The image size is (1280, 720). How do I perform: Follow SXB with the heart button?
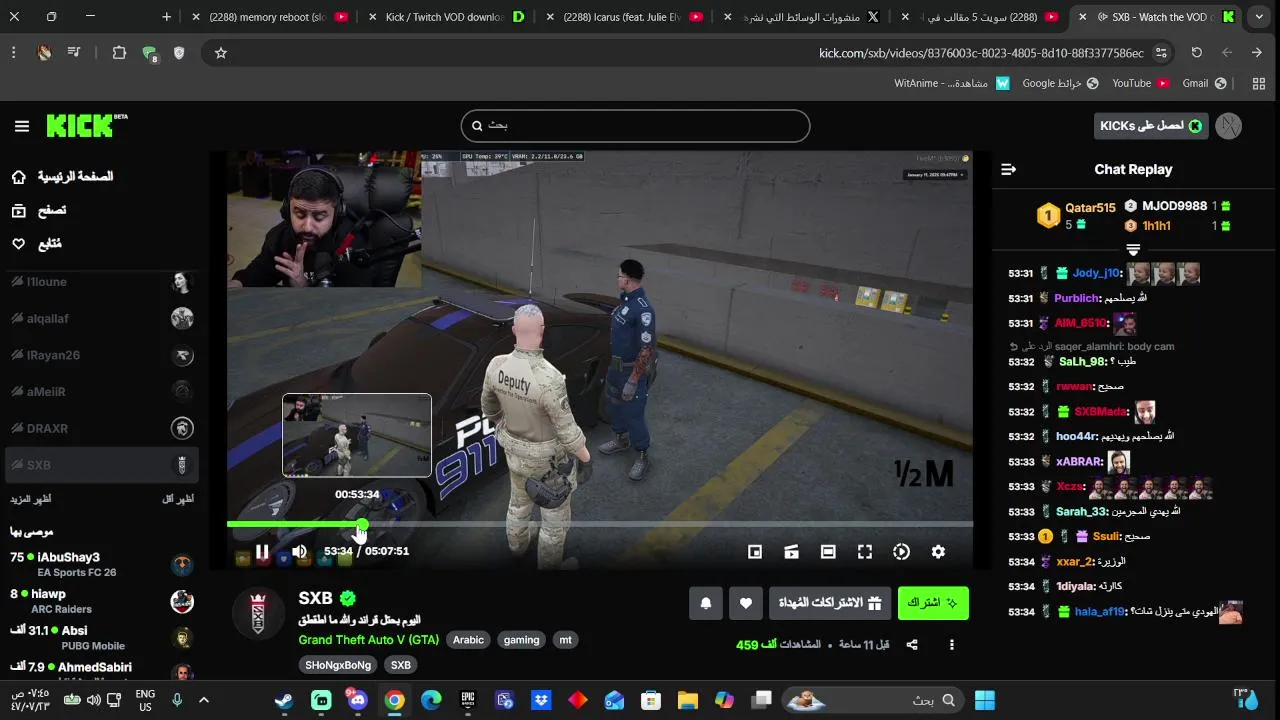tap(745, 603)
